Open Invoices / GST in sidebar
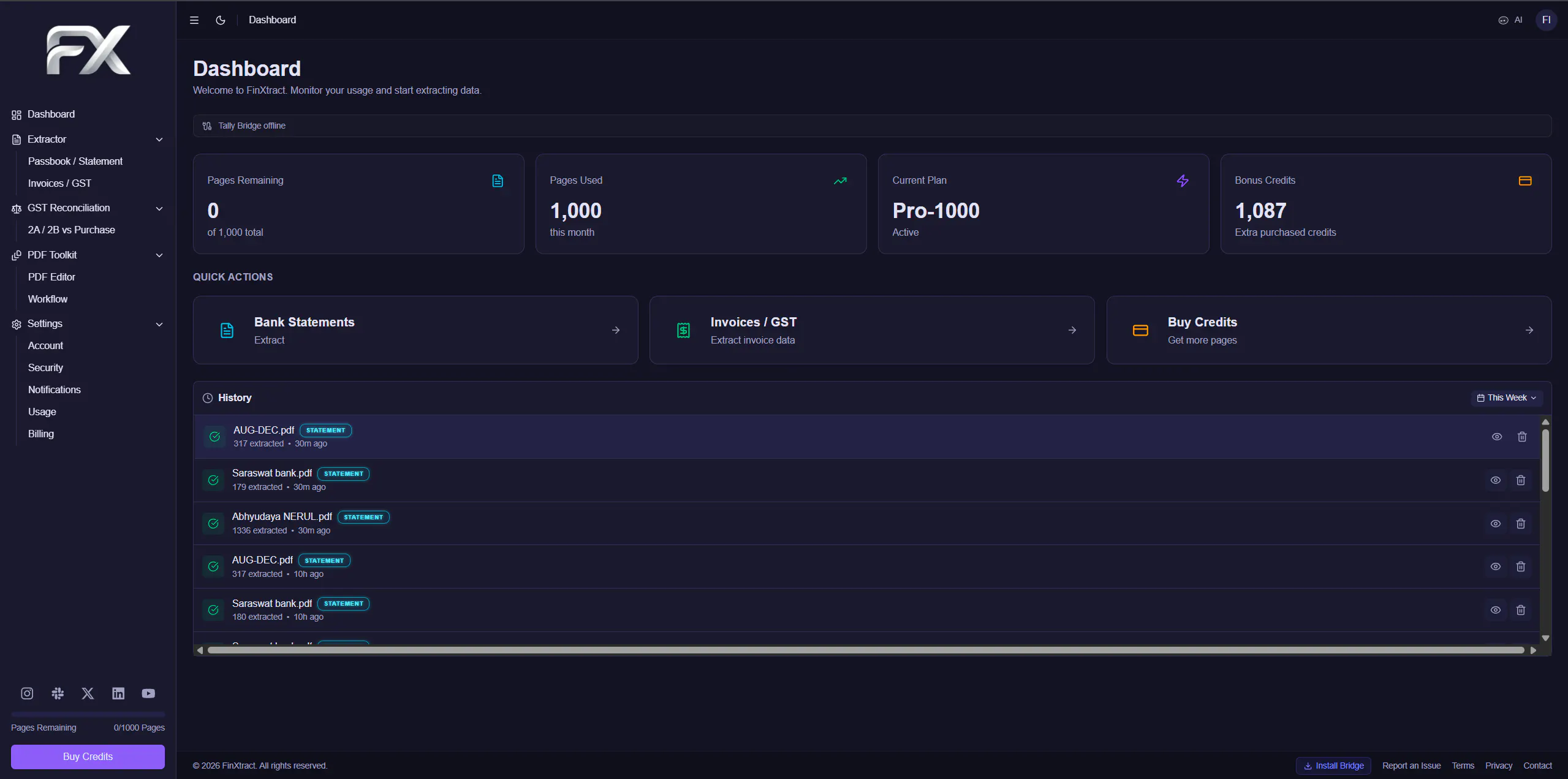This screenshot has height=779, width=1568. pos(59,184)
